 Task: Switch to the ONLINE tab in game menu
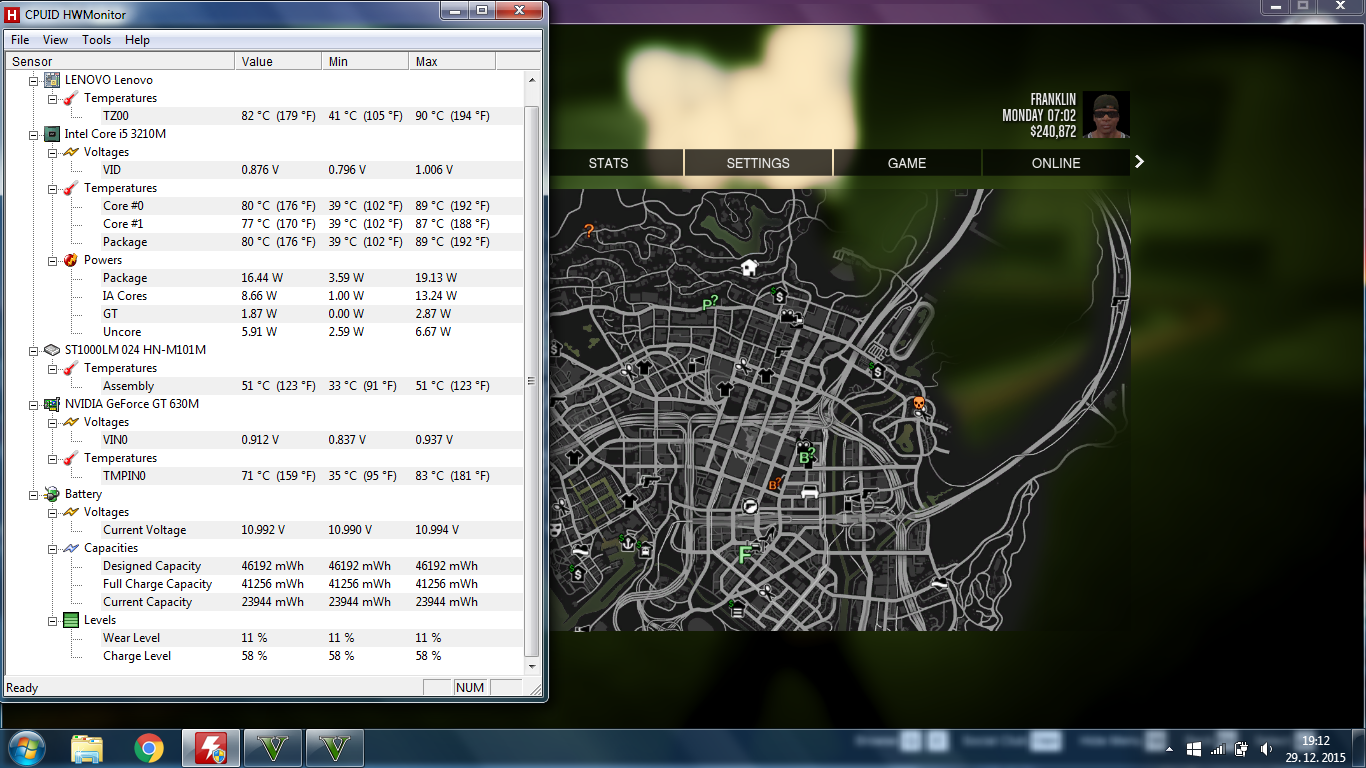click(1056, 163)
